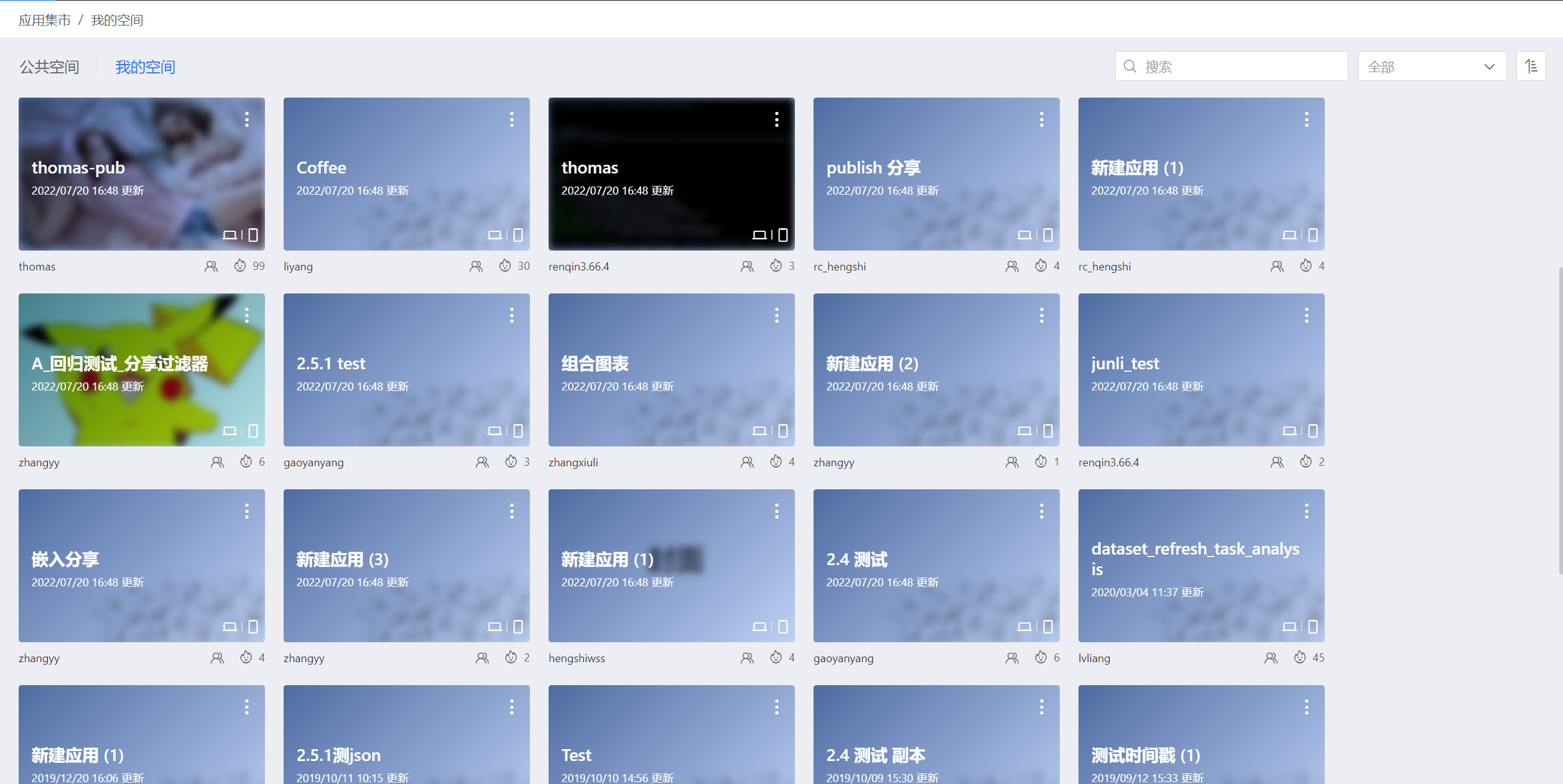1563x784 pixels.
Task: Open options menu on 嵌入分享 card
Action: [247, 511]
